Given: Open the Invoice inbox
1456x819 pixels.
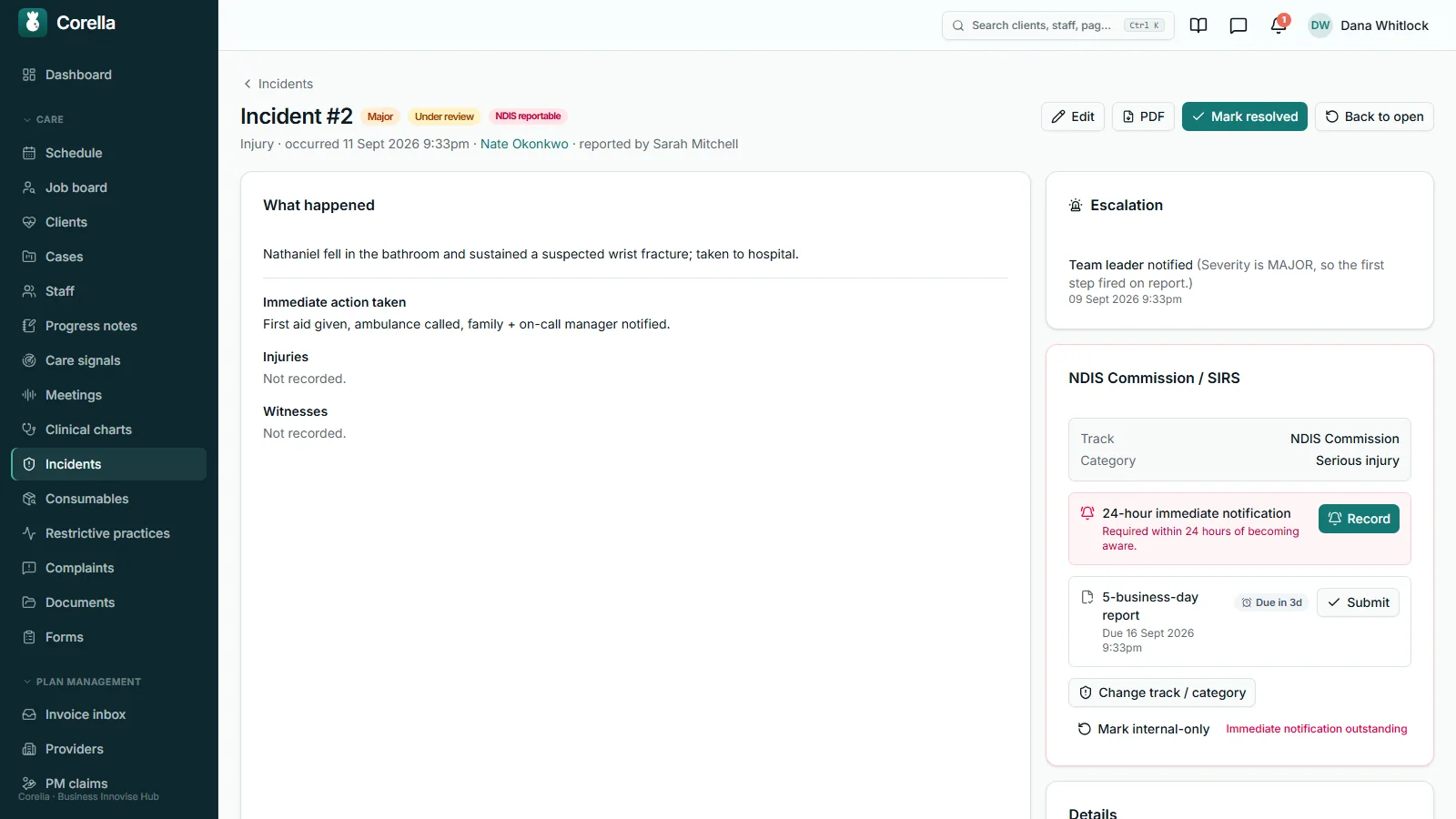Looking at the screenshot, I should [109, 714].
